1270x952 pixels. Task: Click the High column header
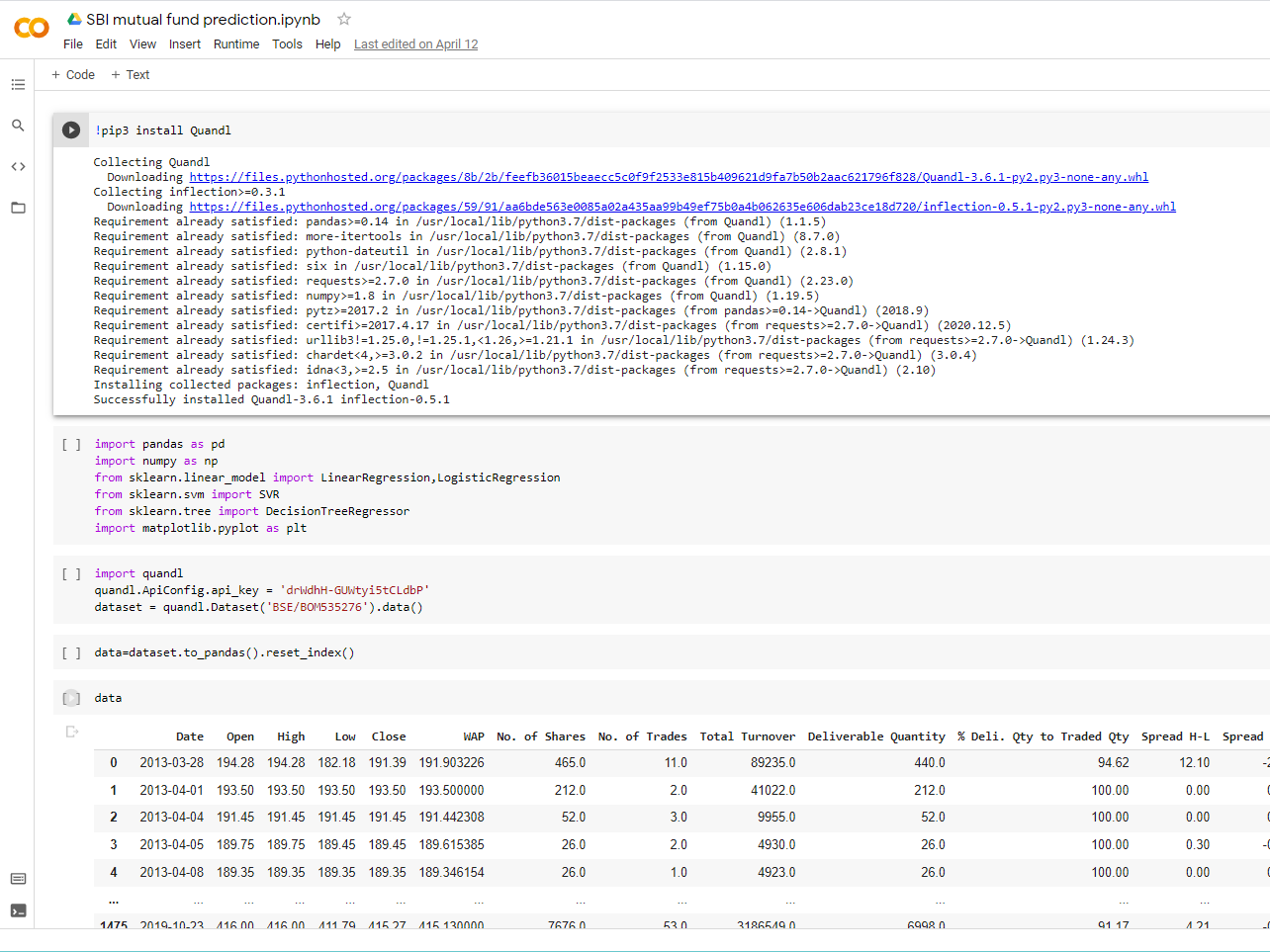click(291, 736)
